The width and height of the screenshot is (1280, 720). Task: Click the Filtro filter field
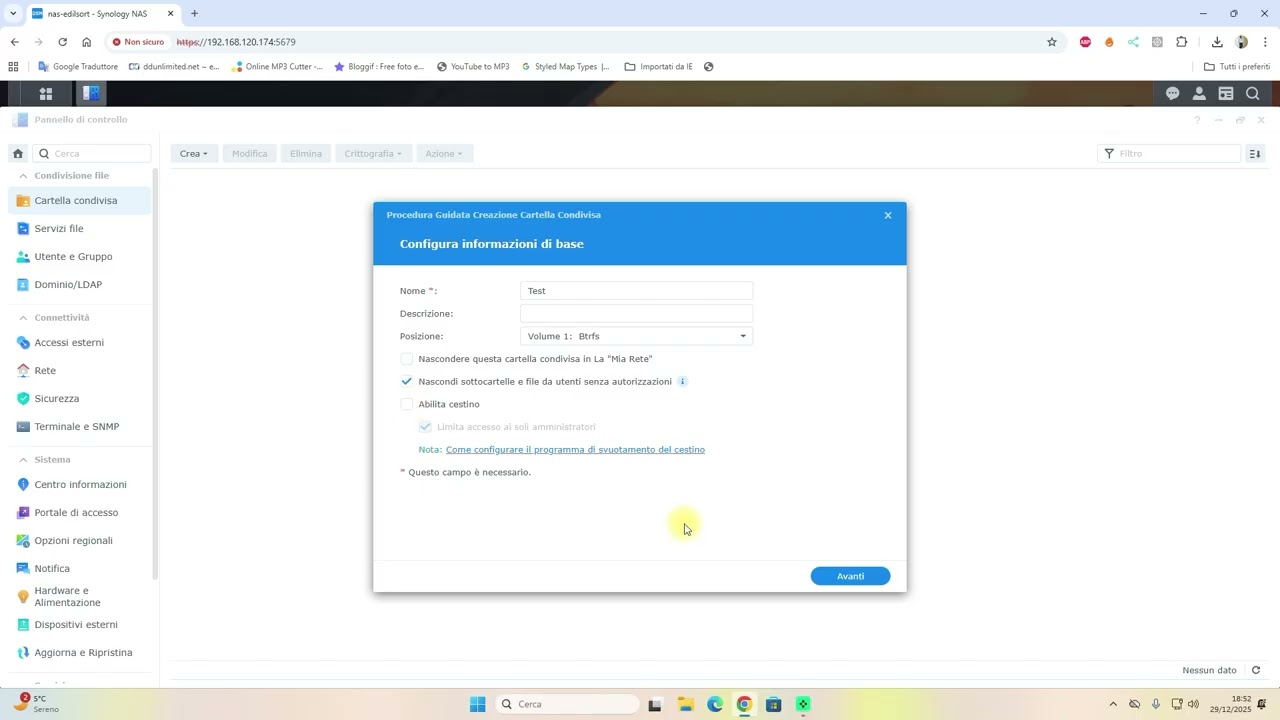pos(1169,154)
